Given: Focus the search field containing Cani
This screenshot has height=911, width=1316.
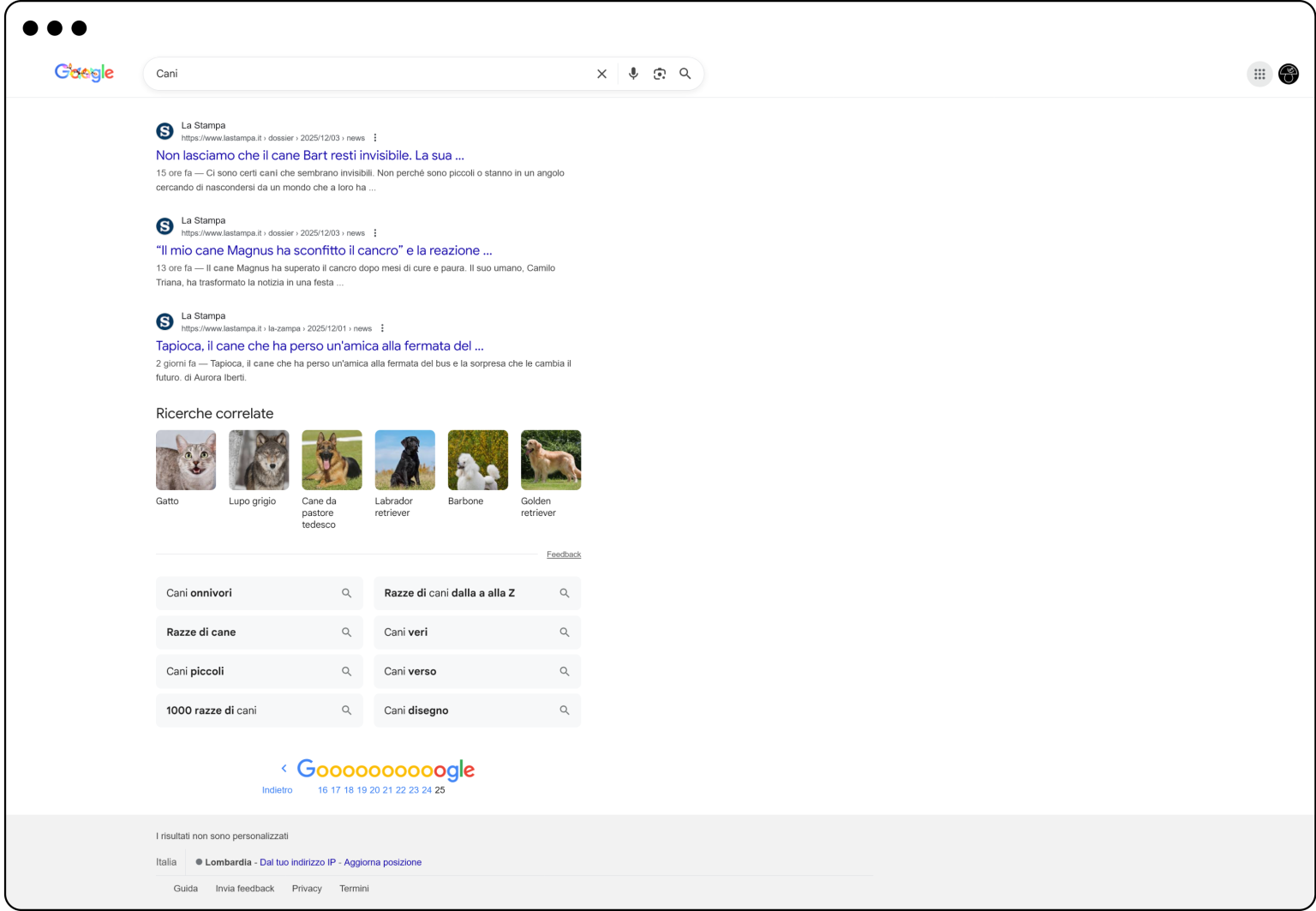Looking at the screenshot, I should click(x=372, y=74).
